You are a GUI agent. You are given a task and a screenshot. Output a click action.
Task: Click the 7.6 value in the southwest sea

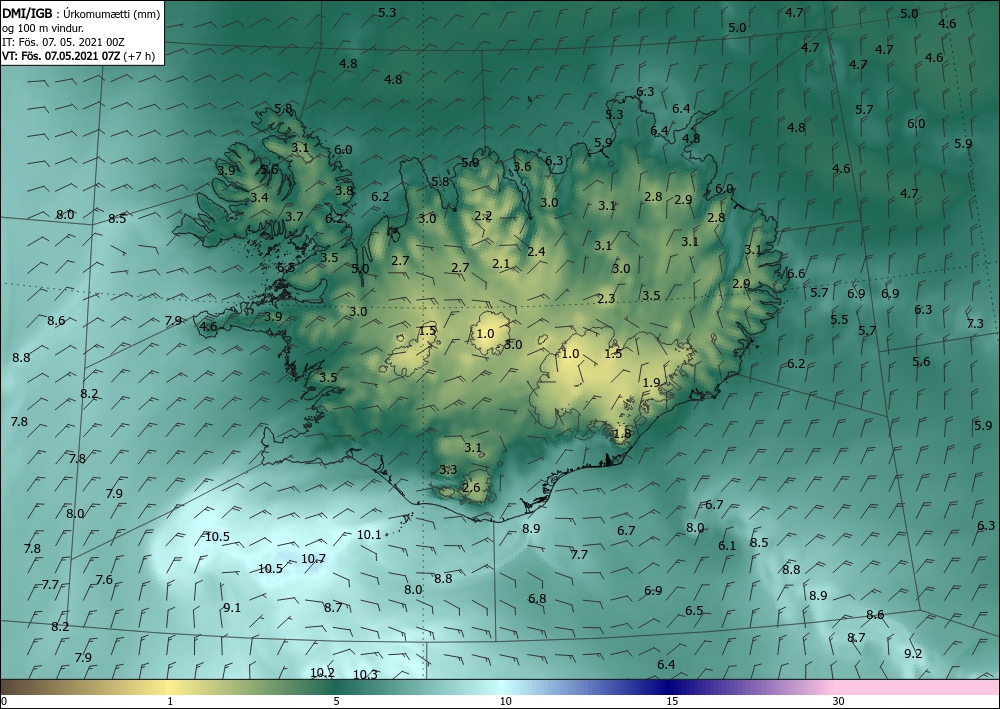104,580
